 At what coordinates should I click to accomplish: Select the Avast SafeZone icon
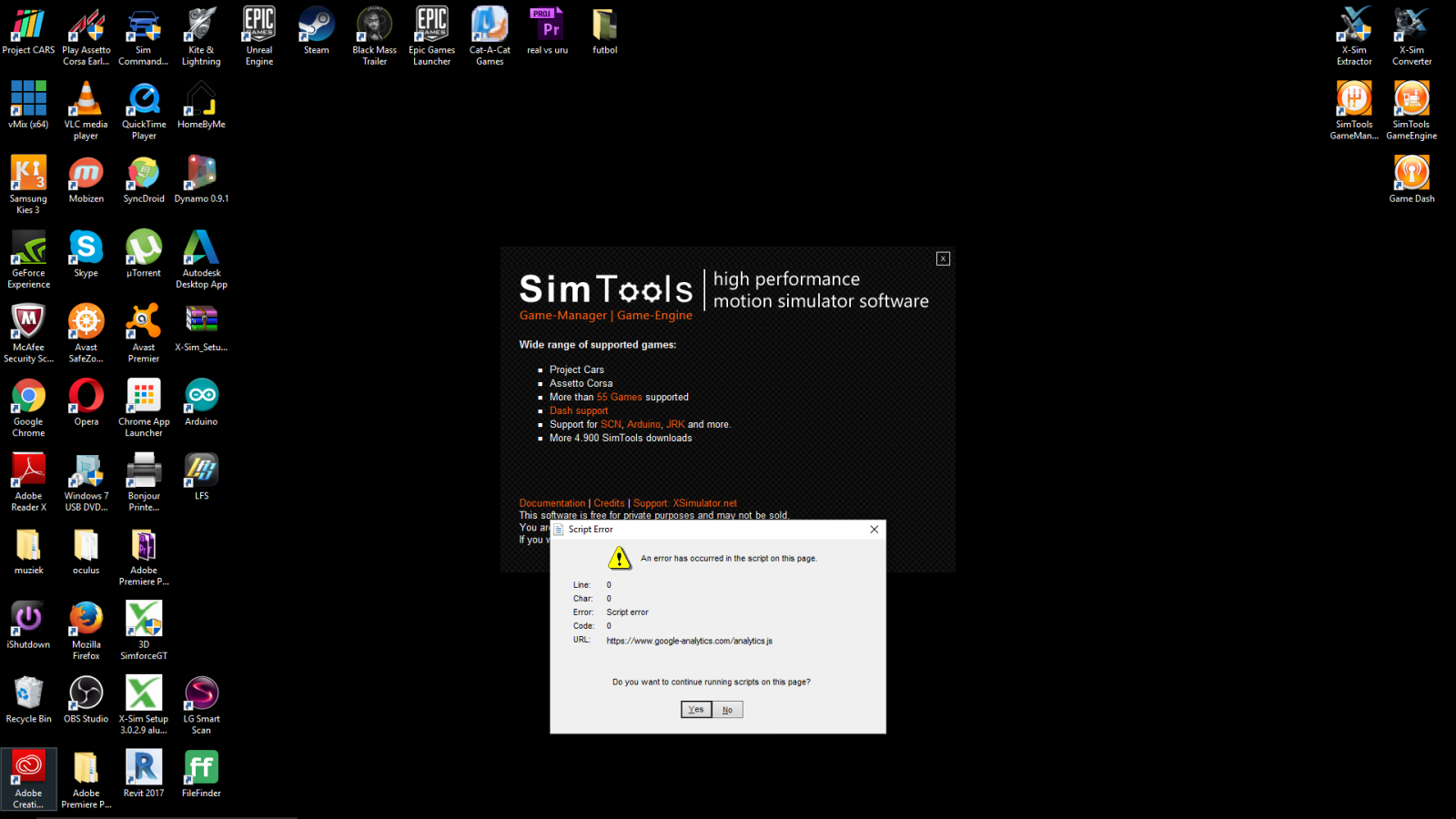coord(86,334)
